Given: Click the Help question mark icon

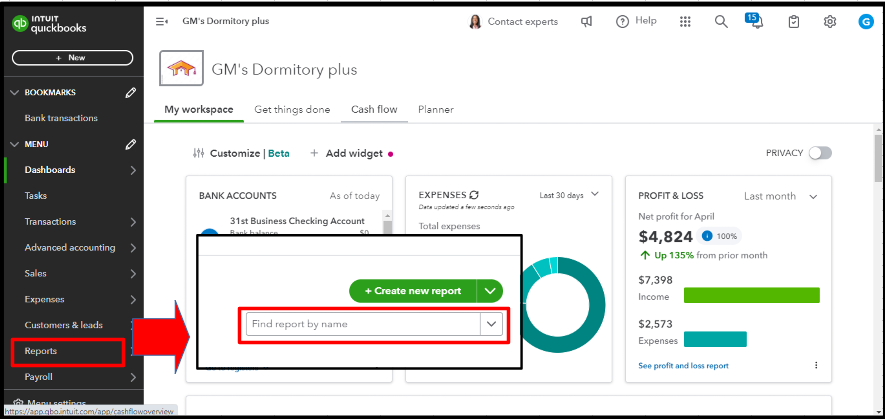Looking at the screenshot, I should tap(622, 21).
